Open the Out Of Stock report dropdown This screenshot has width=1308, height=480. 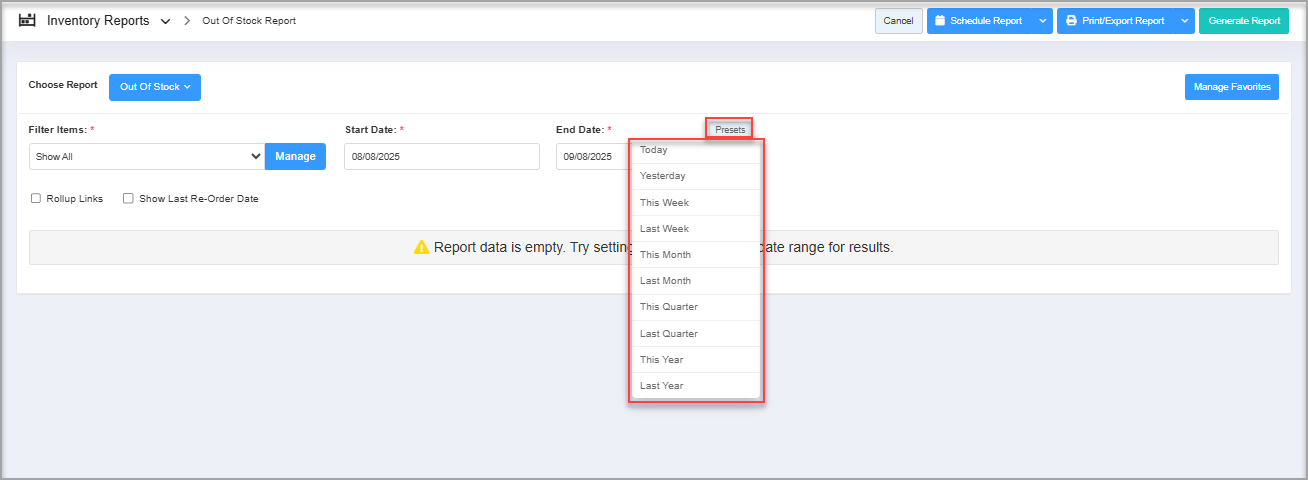click(154, 87)
